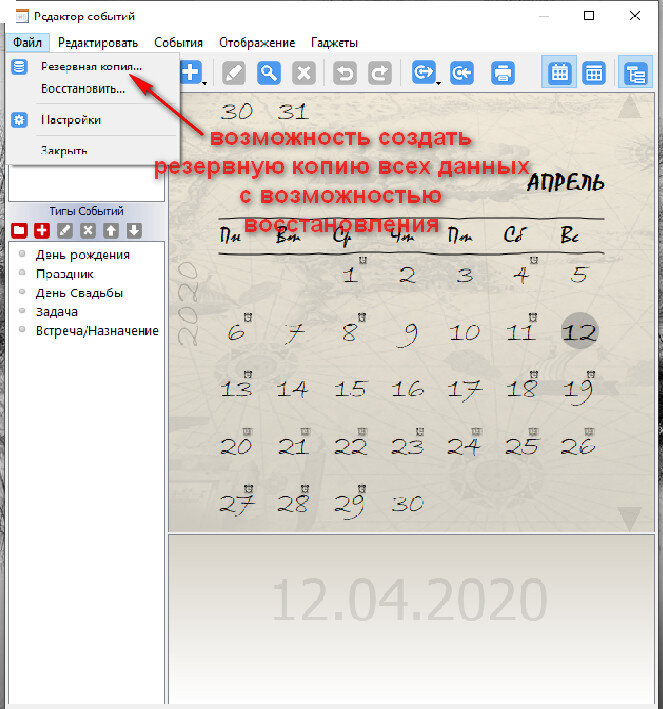The width and height of the screenshot is (663, 709).
Task: Select April 4 in calendar
Action: 521,275
